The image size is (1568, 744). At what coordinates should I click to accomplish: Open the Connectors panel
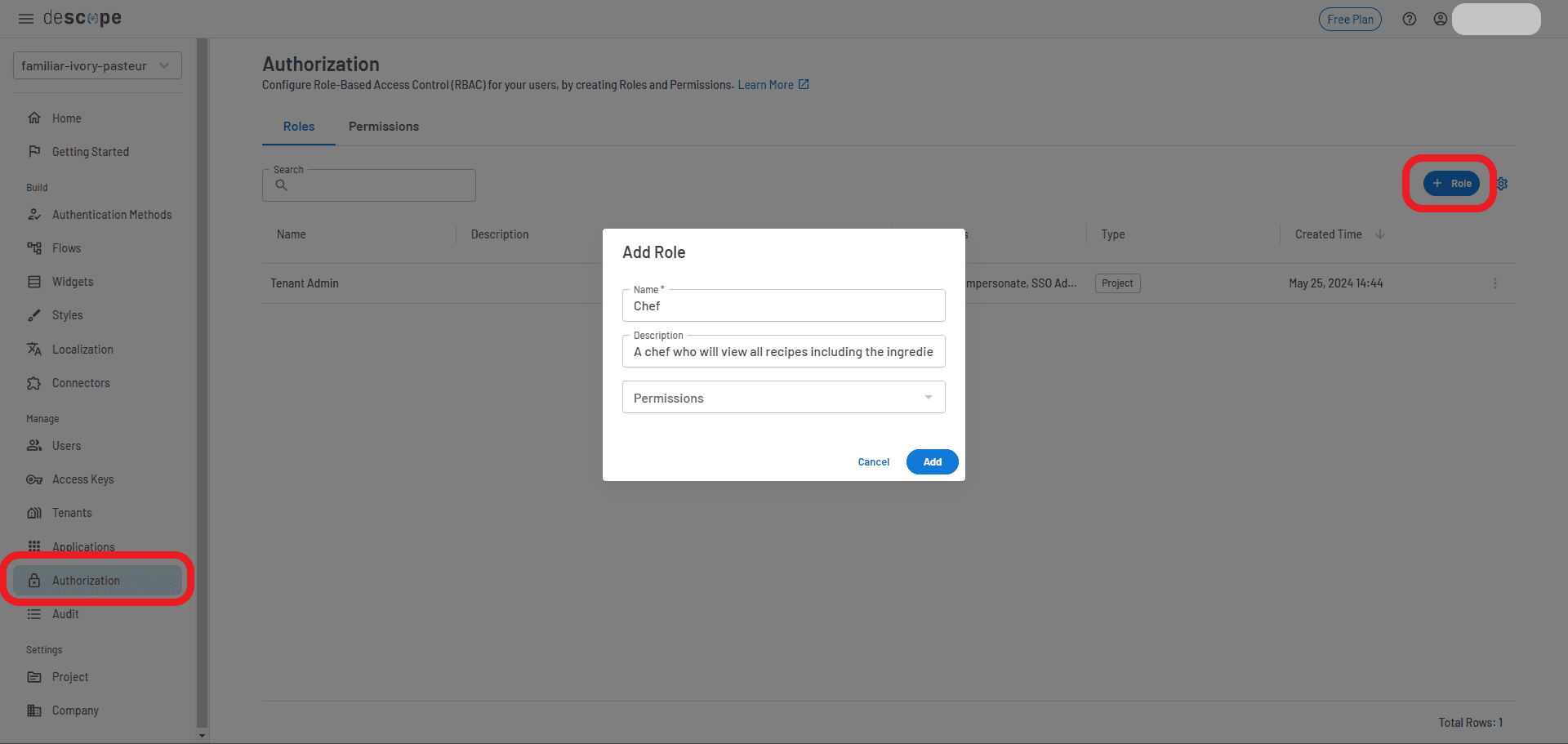point(81,382)
